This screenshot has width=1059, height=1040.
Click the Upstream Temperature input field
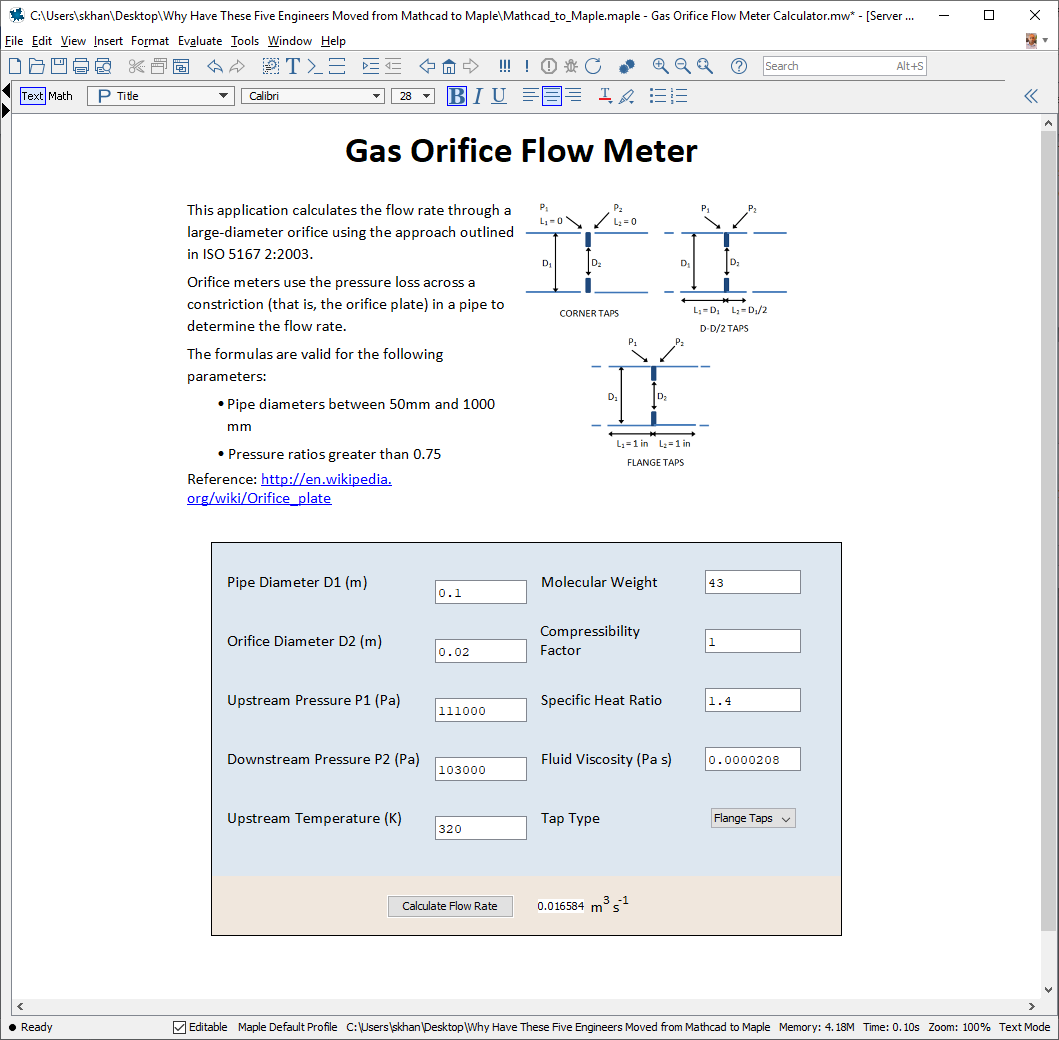[x=480, y=828]
